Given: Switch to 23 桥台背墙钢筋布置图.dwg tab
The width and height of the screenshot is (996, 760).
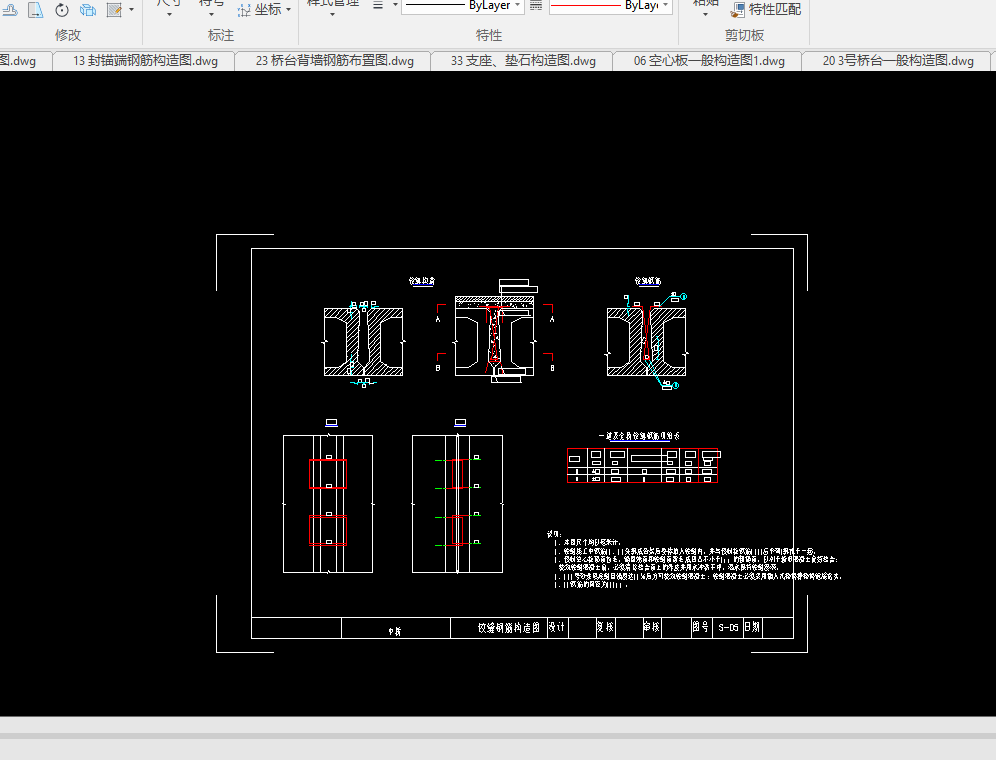Looking at the screenshot, I should (x=335, y=61).
